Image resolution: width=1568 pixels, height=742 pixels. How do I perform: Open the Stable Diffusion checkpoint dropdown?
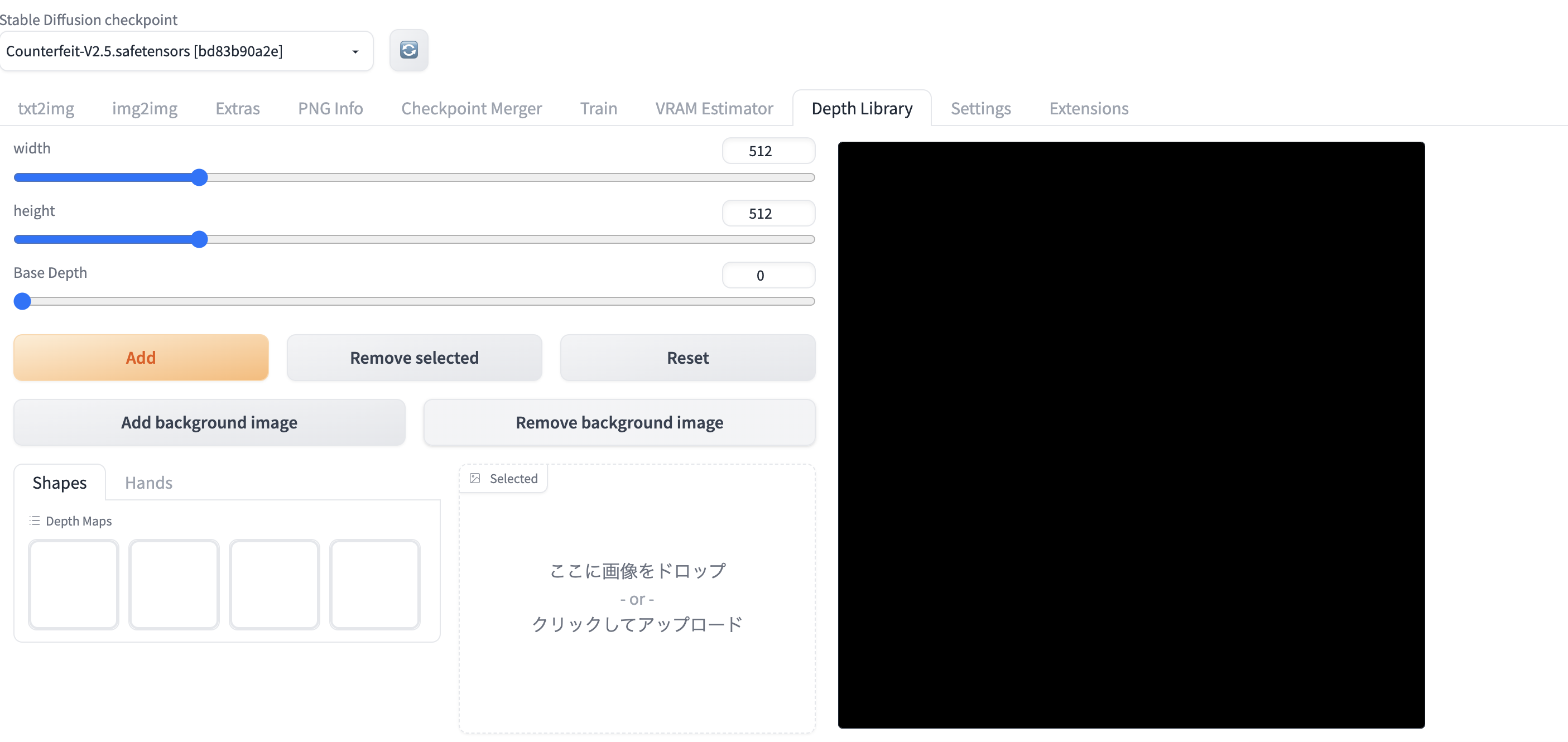point(187,51)
